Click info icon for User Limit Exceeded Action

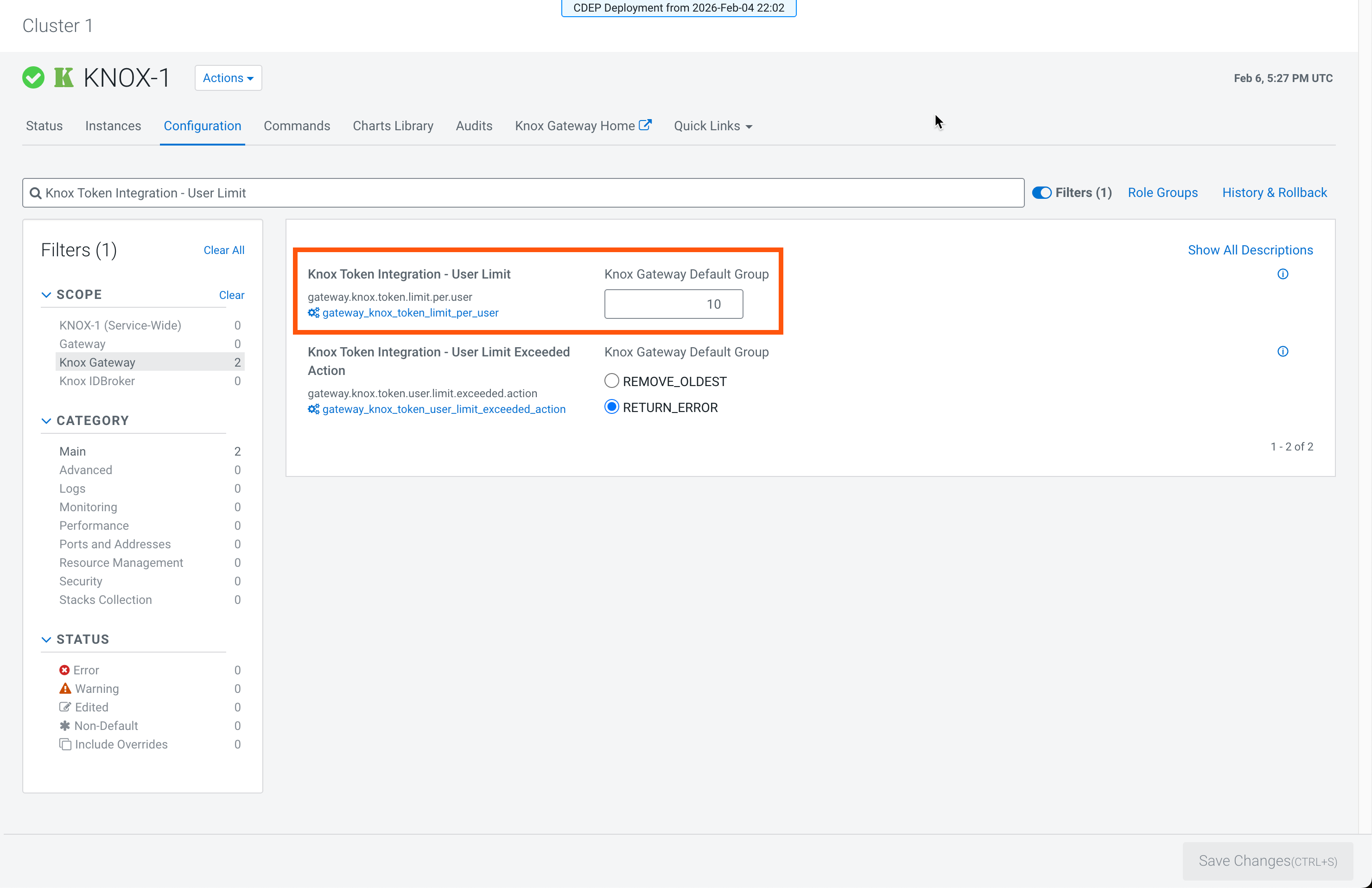pos(1283,351)
